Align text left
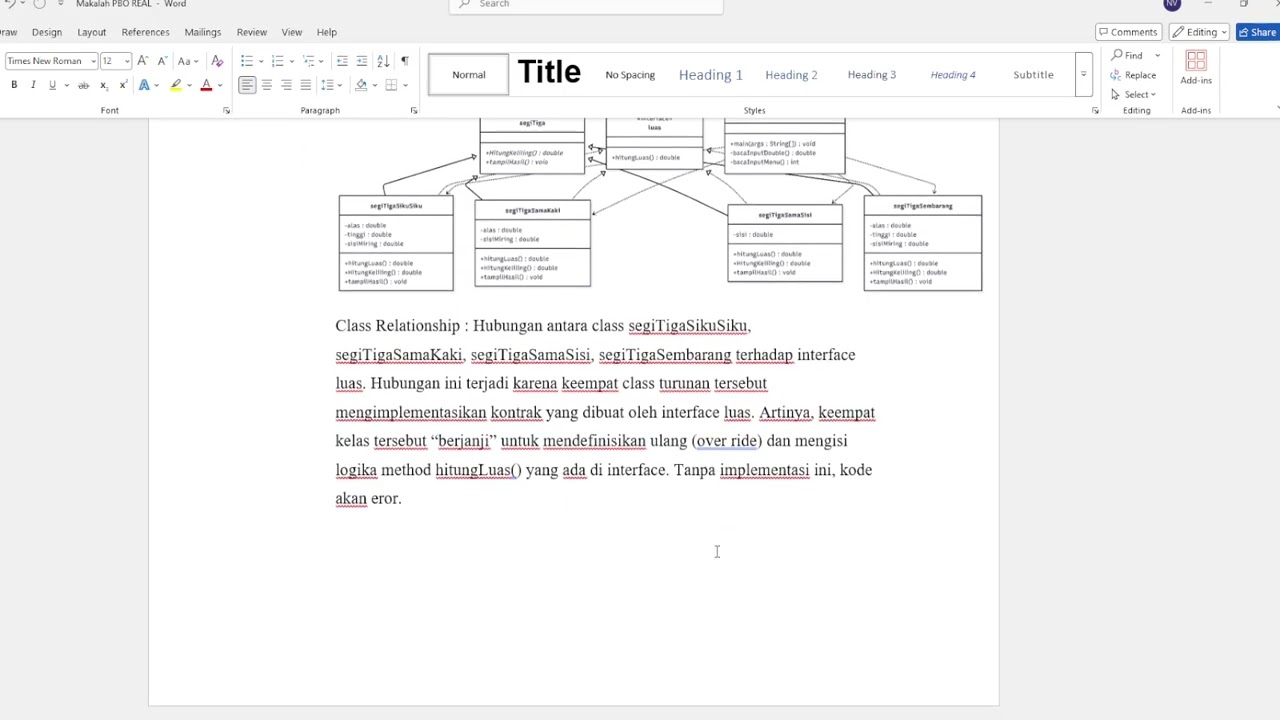Image resolution: width=1280 pixels, height=720 pixels. [247, 85]
